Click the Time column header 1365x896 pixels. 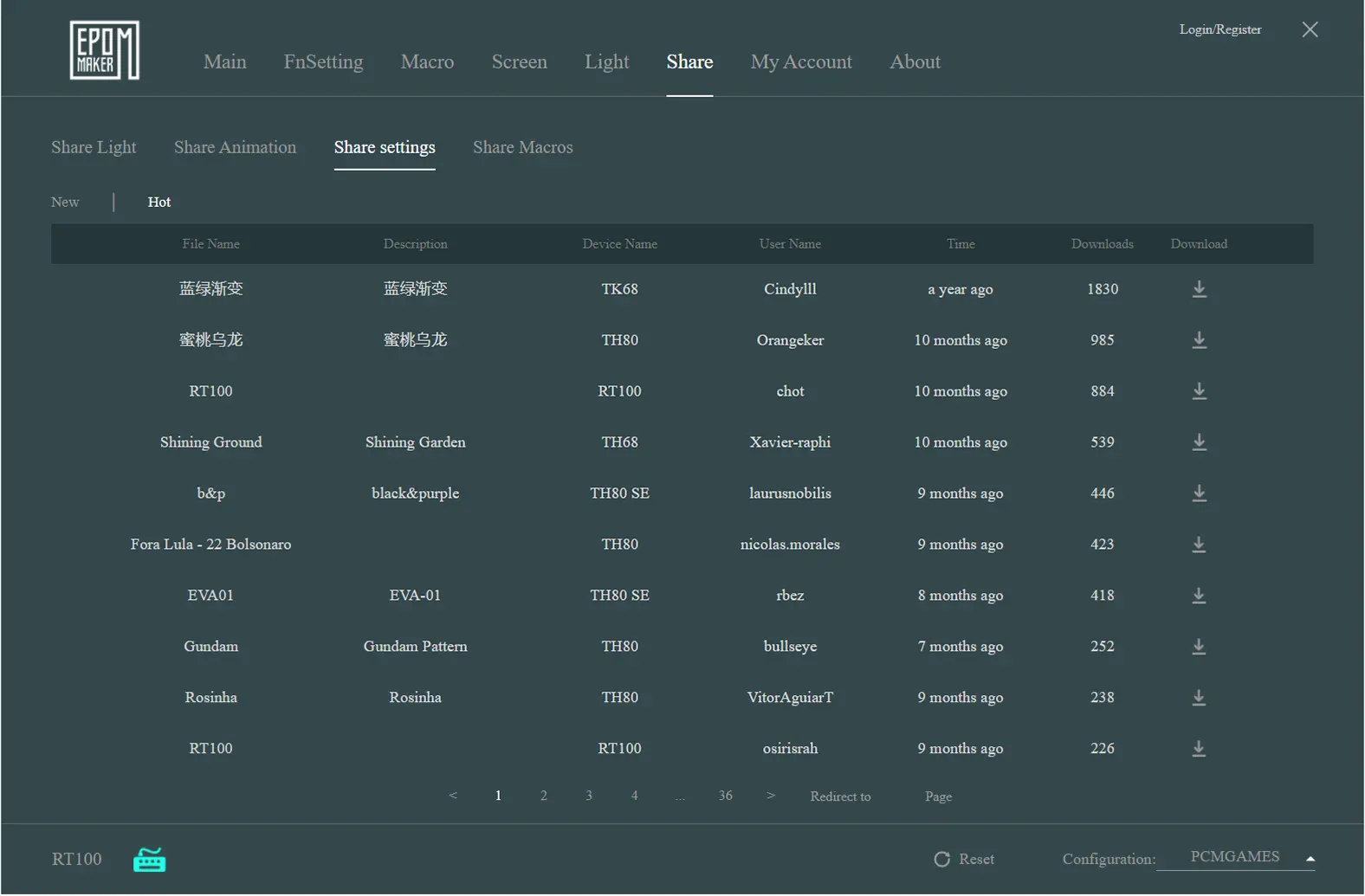961,244
